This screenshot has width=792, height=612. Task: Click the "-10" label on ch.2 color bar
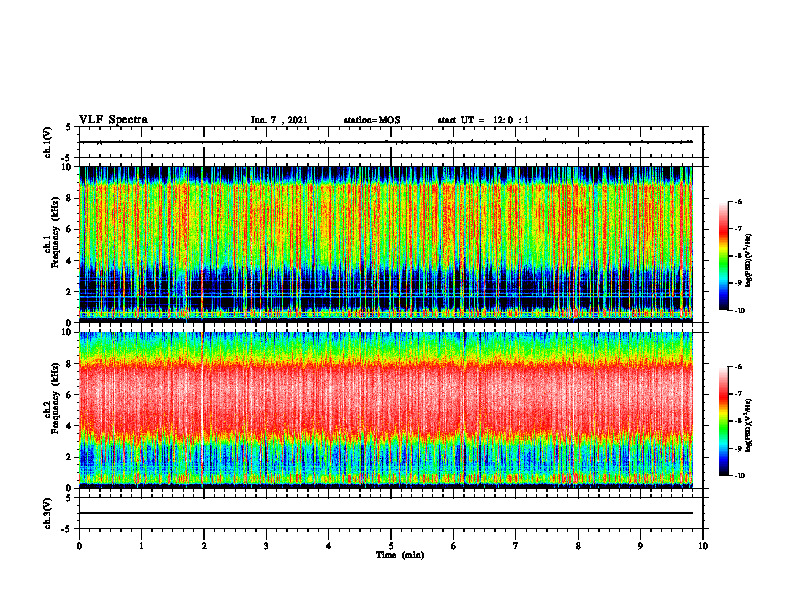(x=739, y=475)
